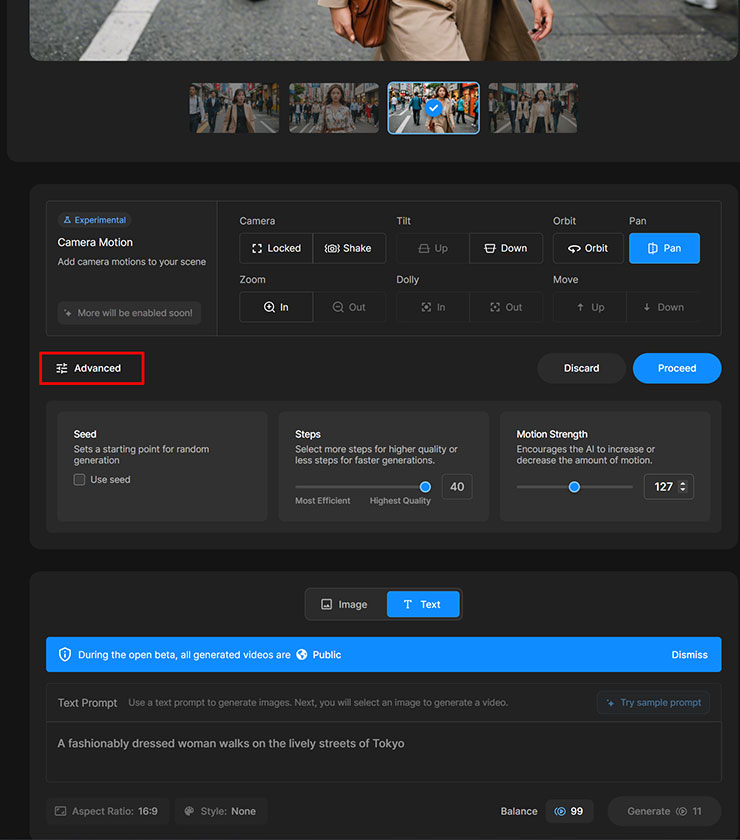Switch to the Text tab
The height and width of the screenshot is (840, 740).
pyautogui.click(x=422, y=604)
